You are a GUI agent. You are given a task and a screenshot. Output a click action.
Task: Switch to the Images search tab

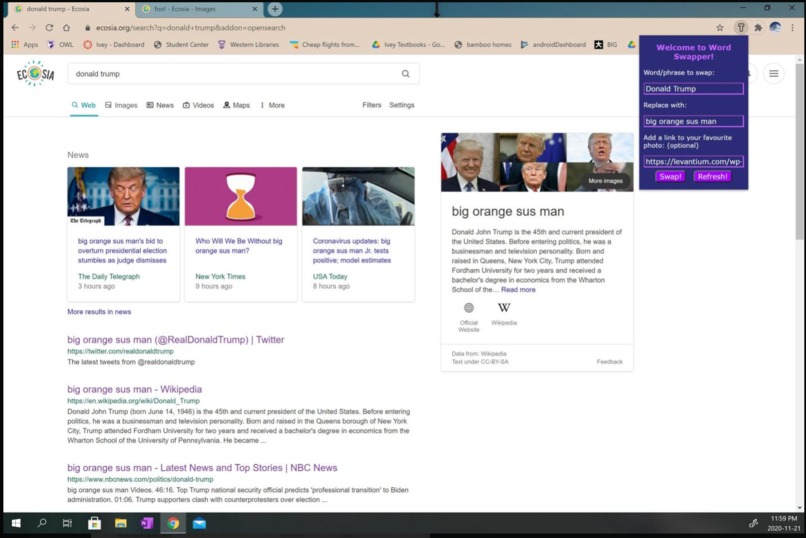pos(121,105)
